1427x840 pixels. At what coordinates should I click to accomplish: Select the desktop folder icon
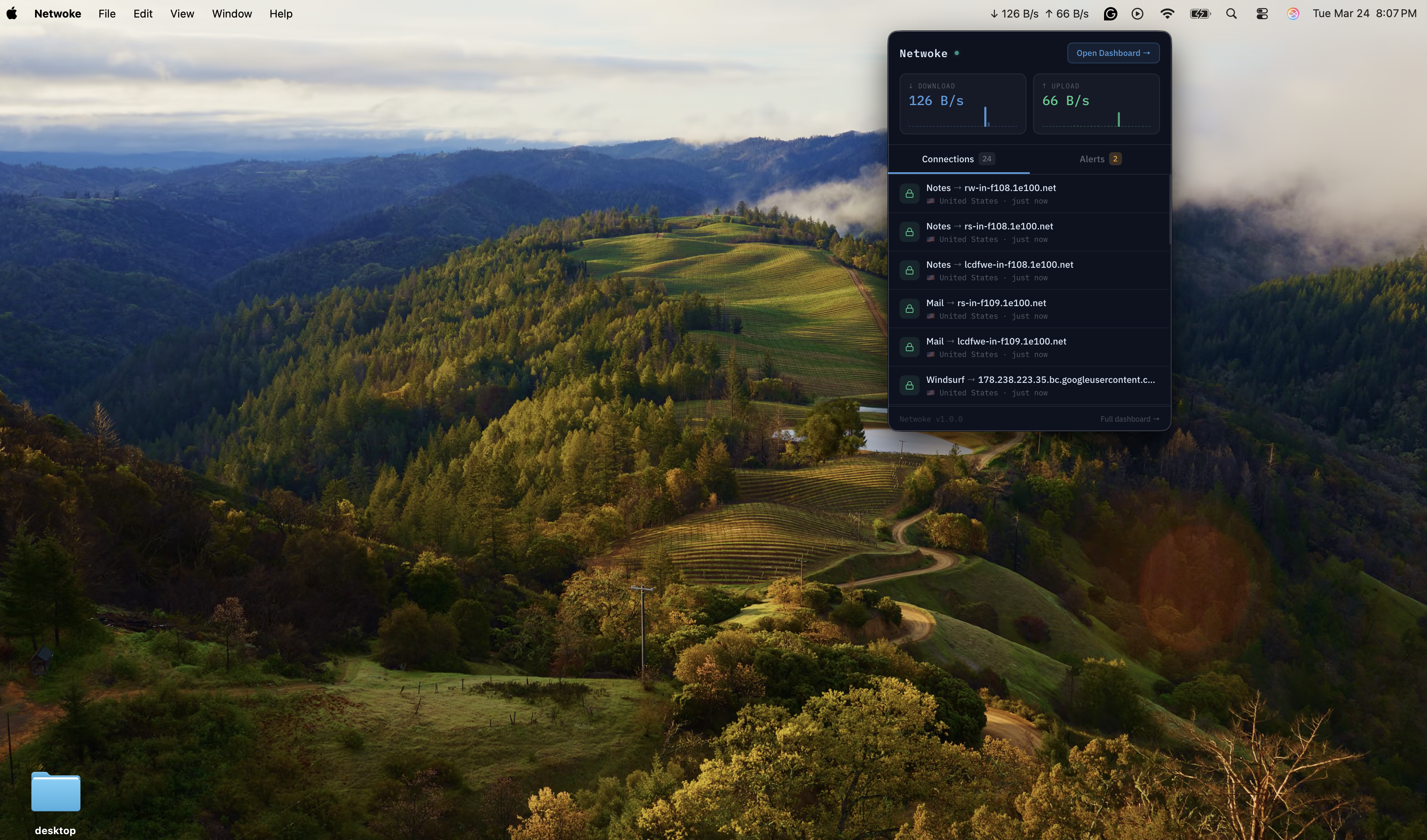(x=55, y=792)
